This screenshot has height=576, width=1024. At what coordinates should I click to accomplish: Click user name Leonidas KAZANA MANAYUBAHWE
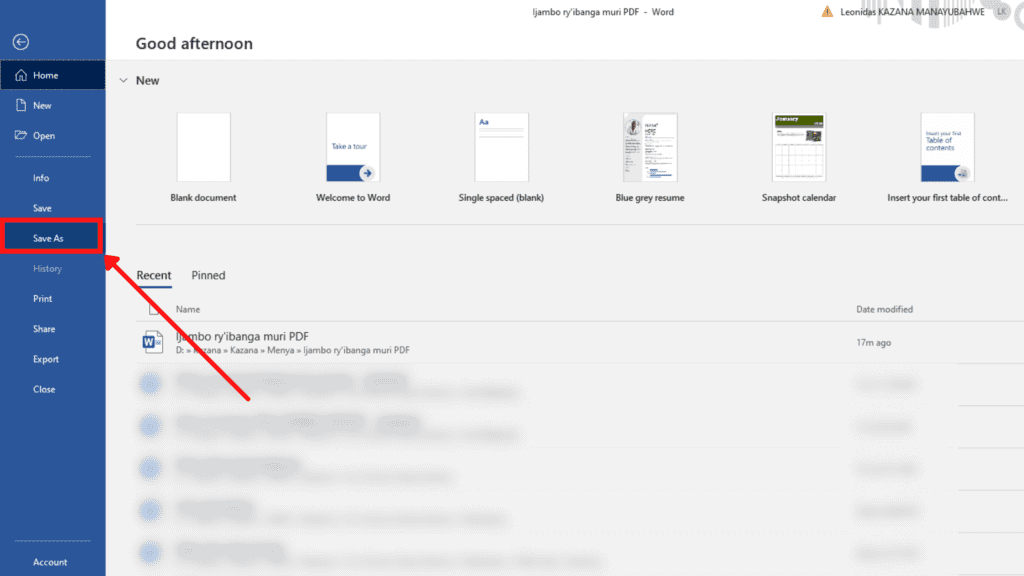pyautogui.click(x=912, y=12)
